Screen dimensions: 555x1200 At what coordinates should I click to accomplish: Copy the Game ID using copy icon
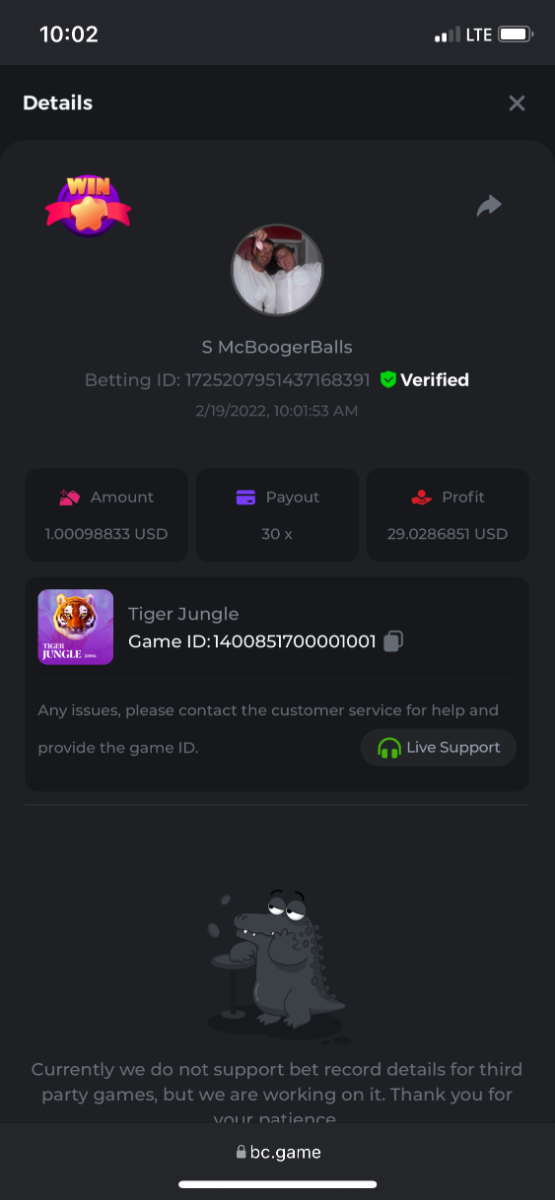click(394, 641)
